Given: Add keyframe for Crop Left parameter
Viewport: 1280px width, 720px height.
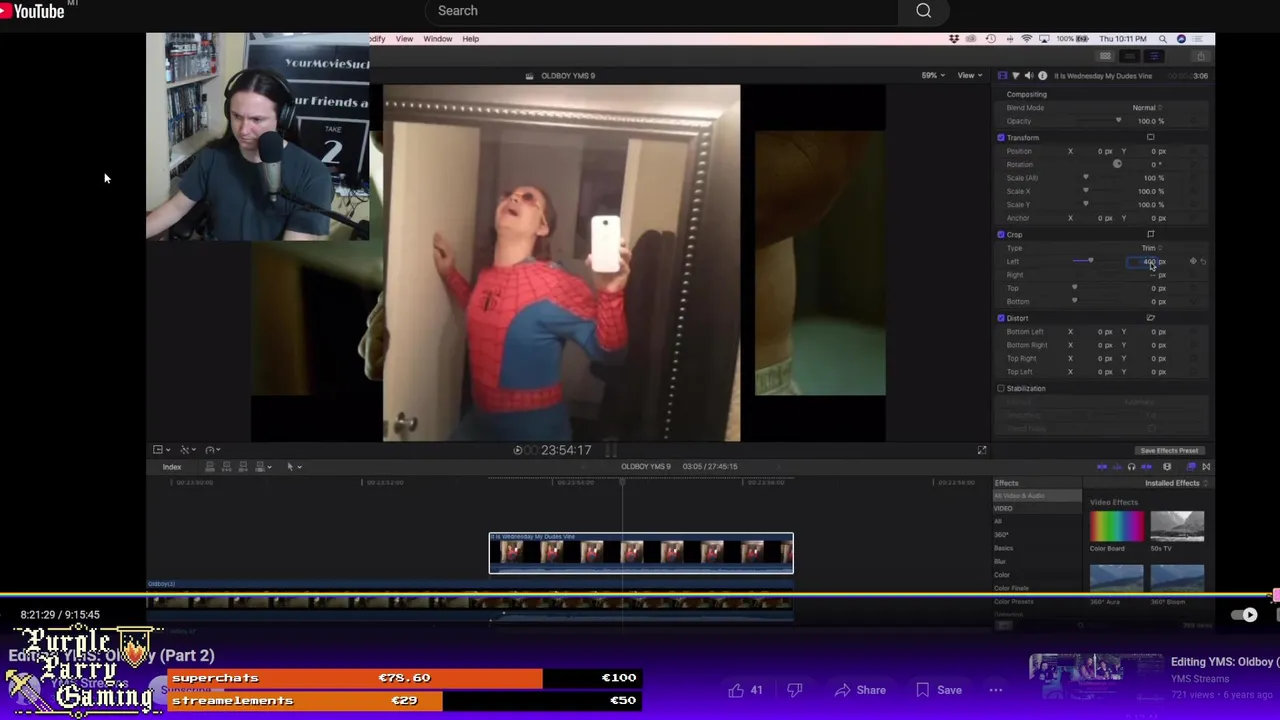Looking at the screenshot, I should tap(1193, 261).
